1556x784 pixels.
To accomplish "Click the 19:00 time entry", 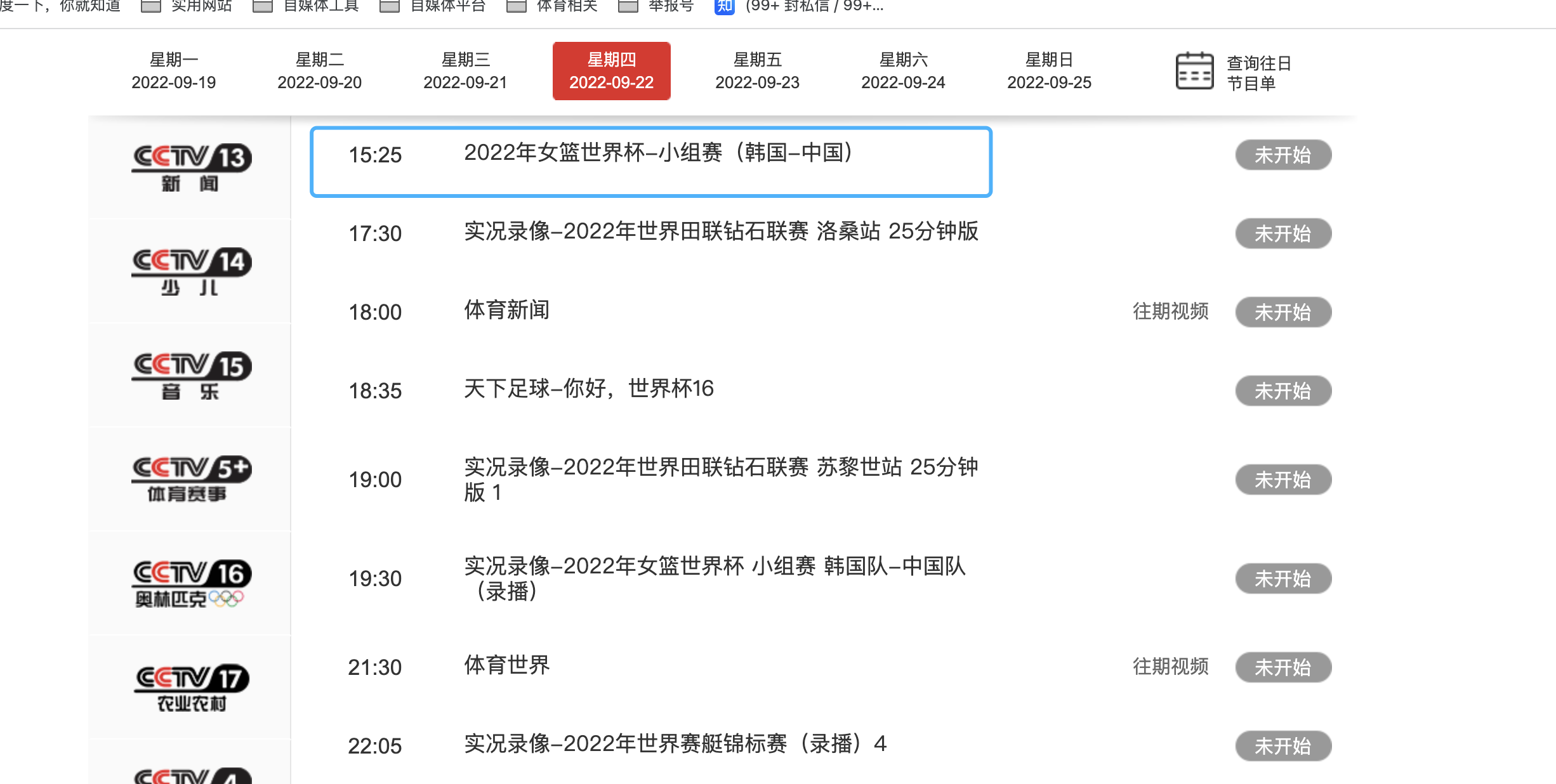I will pos(375,480).
